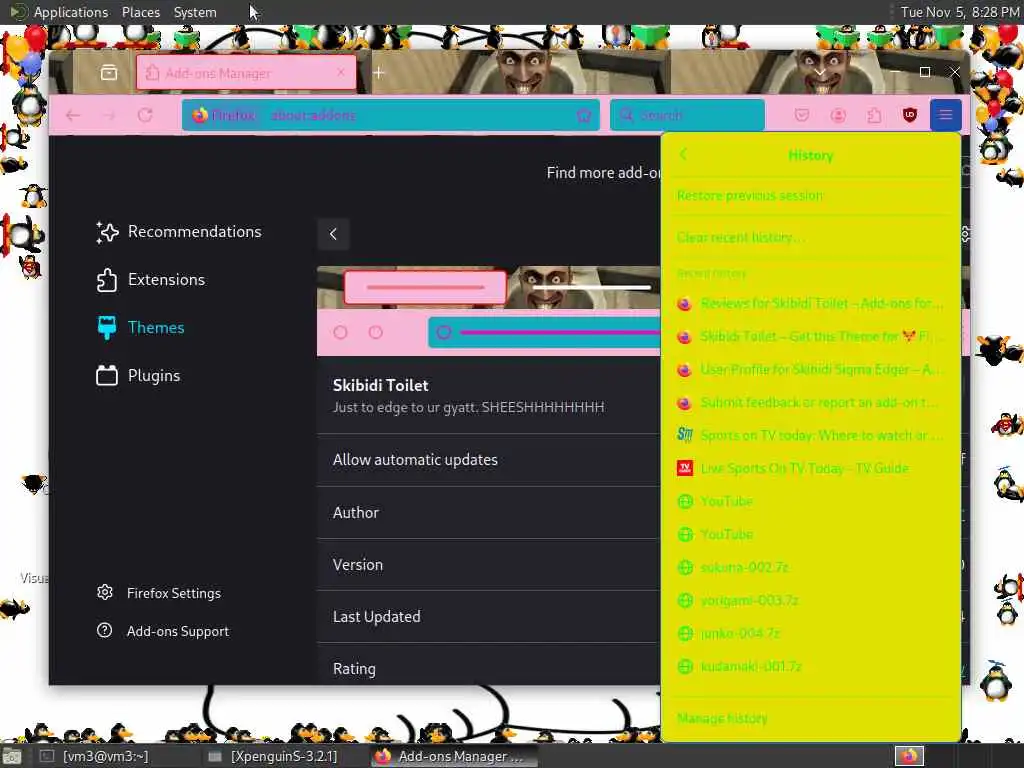Viewport: 1024px width, 768px height.
Task: Open the list all tabs dropdown arrow
Action: click(820, 72)
